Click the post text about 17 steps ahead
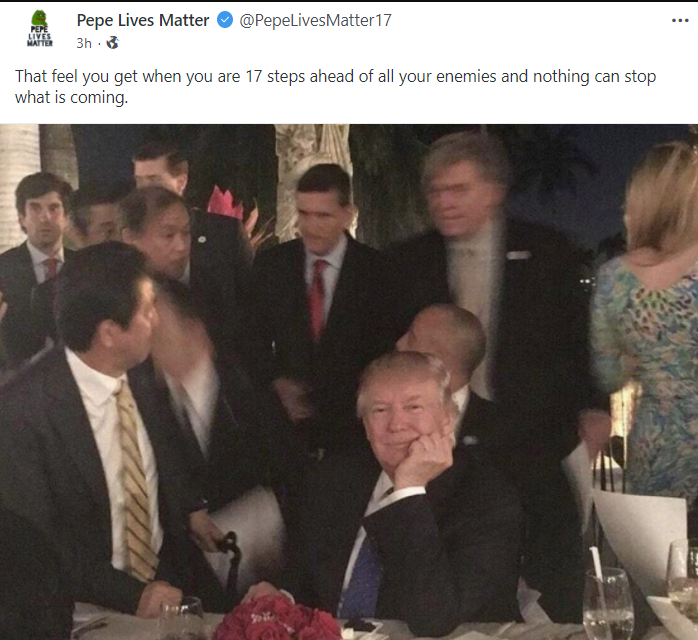The width and height of the screenshot is (698, 640). [x=335, y=87]
